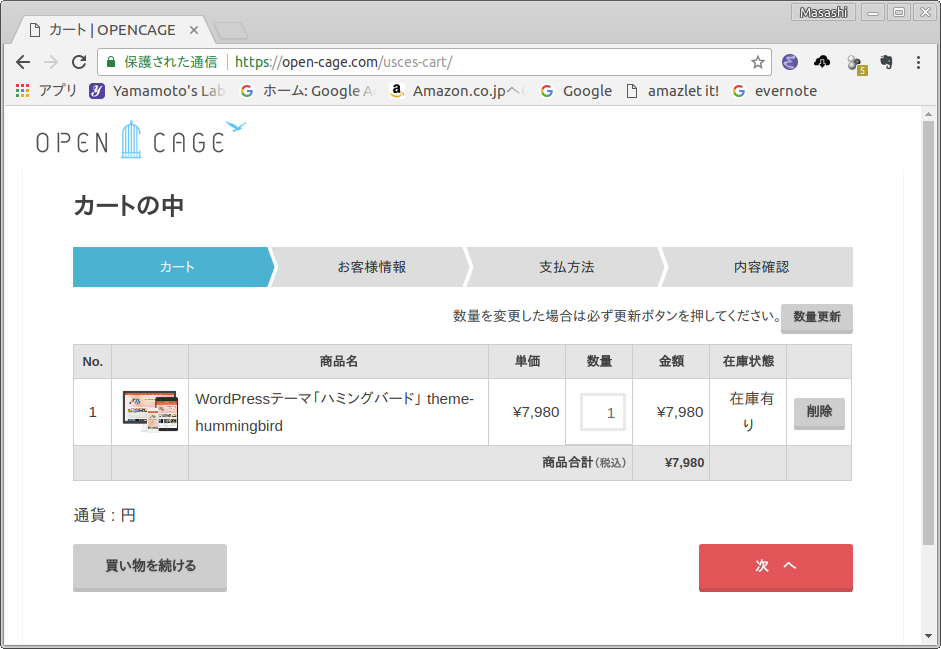Click the OPEN CAGE site logo
Viewport: 941px width, 649px height.
click(x=140, y=140)
